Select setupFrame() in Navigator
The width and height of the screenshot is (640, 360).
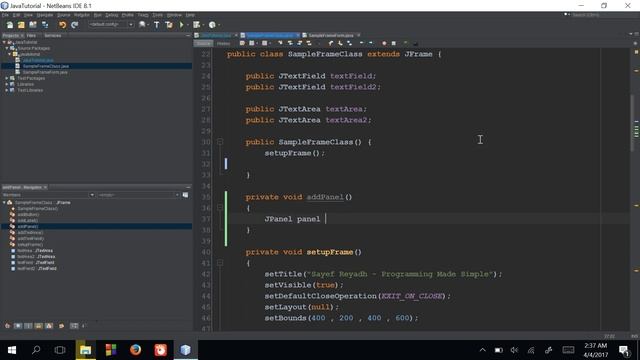(30, 244)
